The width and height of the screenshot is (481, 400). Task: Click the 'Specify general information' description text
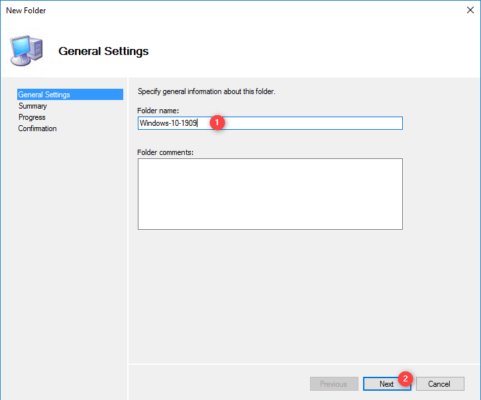point(206,91)
